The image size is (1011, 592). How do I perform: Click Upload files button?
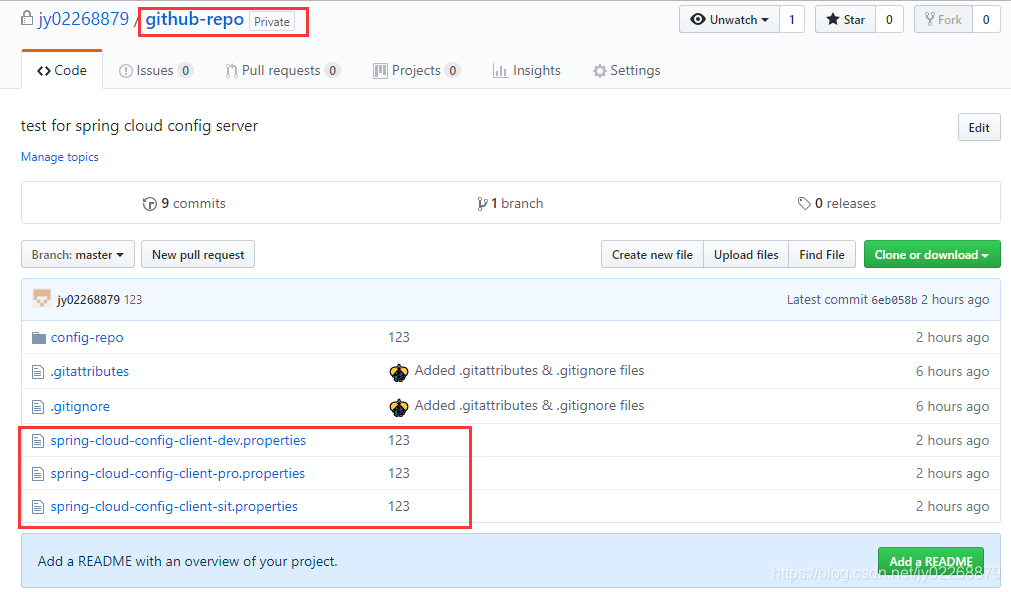(x=746, y=255)
